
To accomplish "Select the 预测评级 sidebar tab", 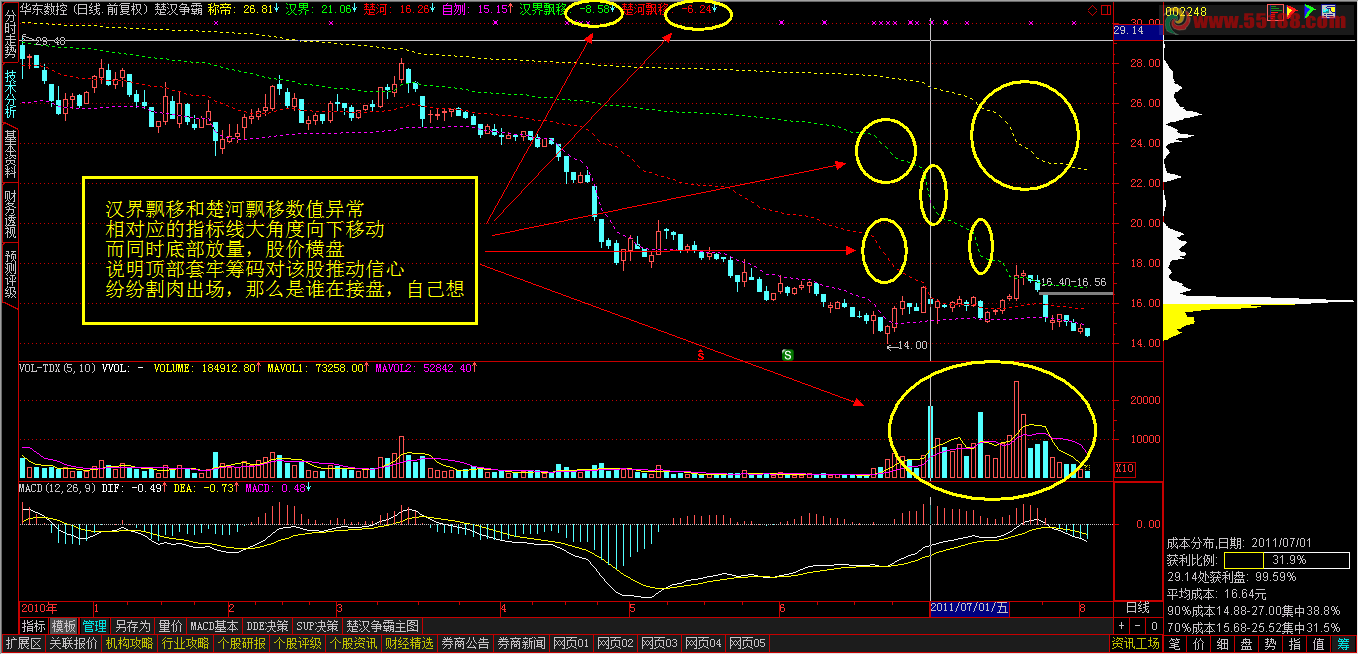I will tap(9, 273).
